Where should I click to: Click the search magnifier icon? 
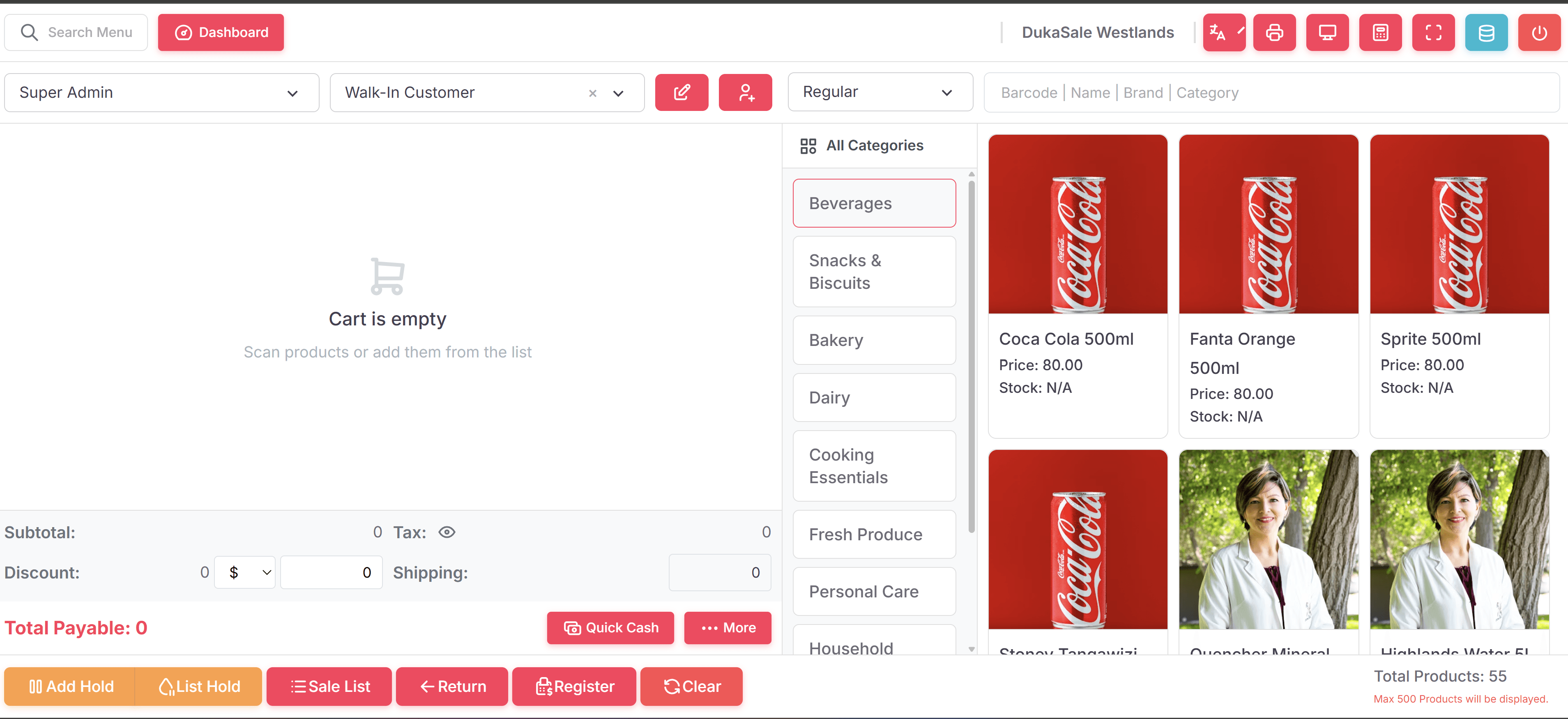coord(29,32)
